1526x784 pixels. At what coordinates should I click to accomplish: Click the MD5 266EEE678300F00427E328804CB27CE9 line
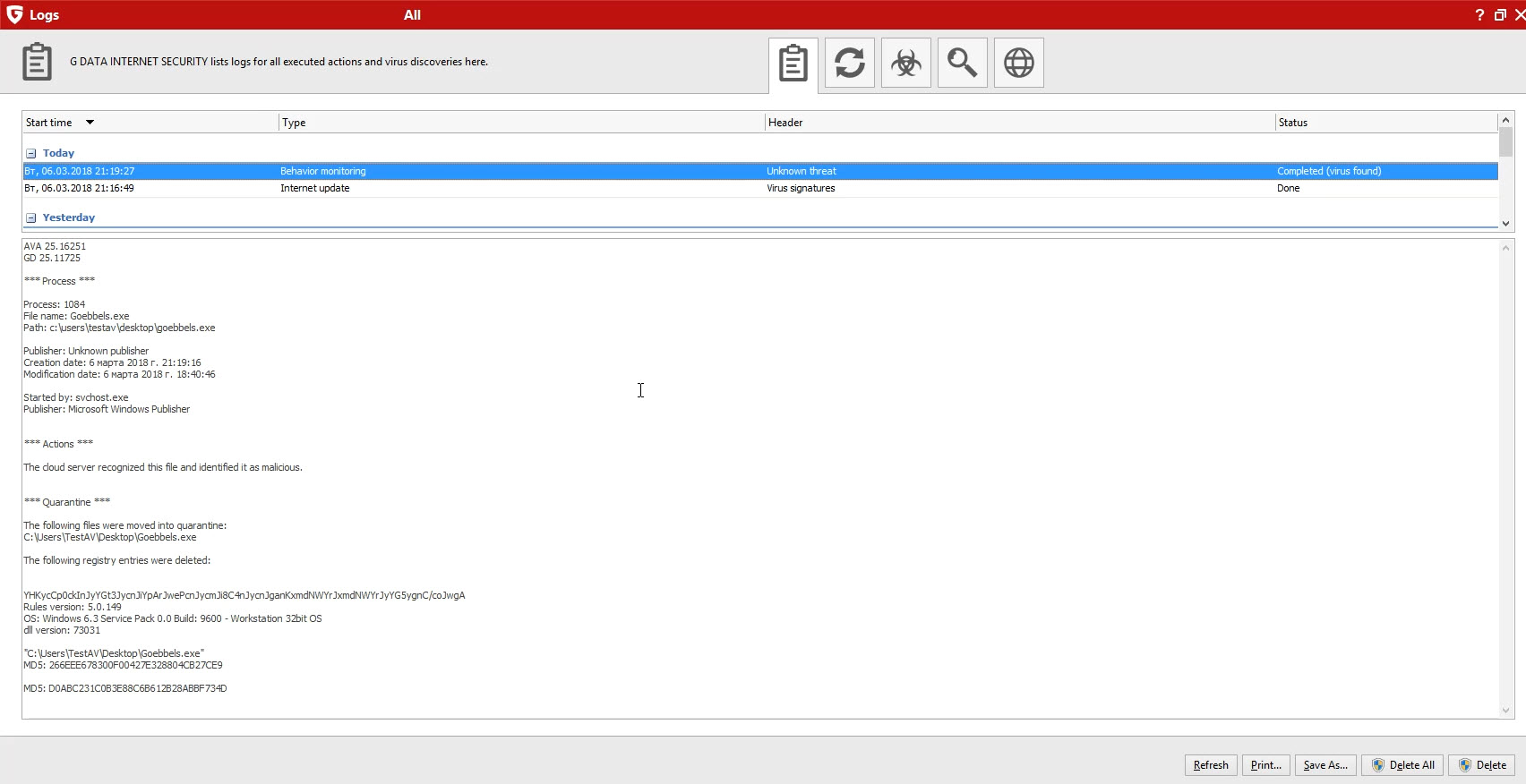(123, 665)
